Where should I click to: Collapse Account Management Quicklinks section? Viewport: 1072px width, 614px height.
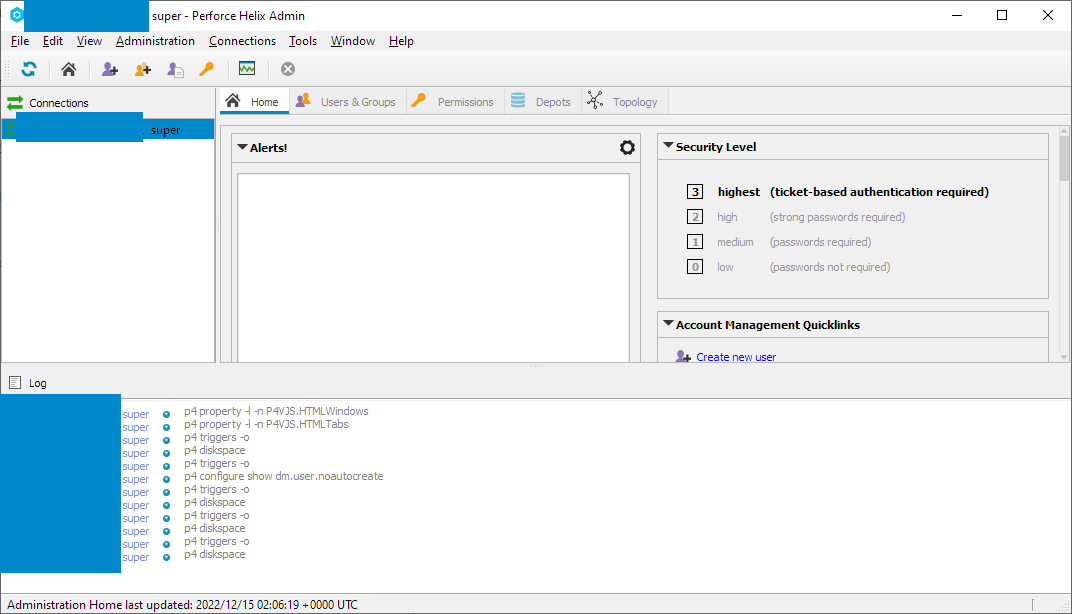[x=669, y=323]
